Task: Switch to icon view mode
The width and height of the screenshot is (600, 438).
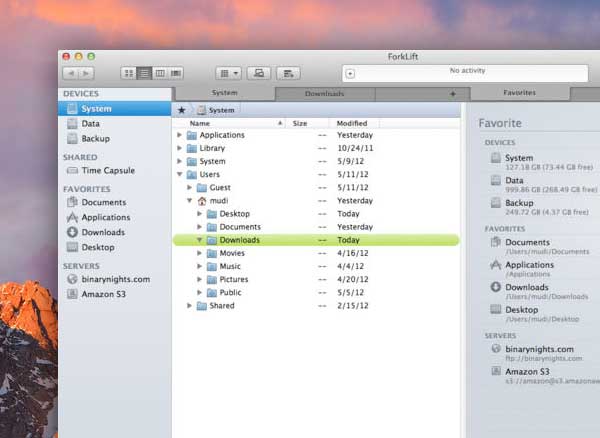Action: click(129, 73)
